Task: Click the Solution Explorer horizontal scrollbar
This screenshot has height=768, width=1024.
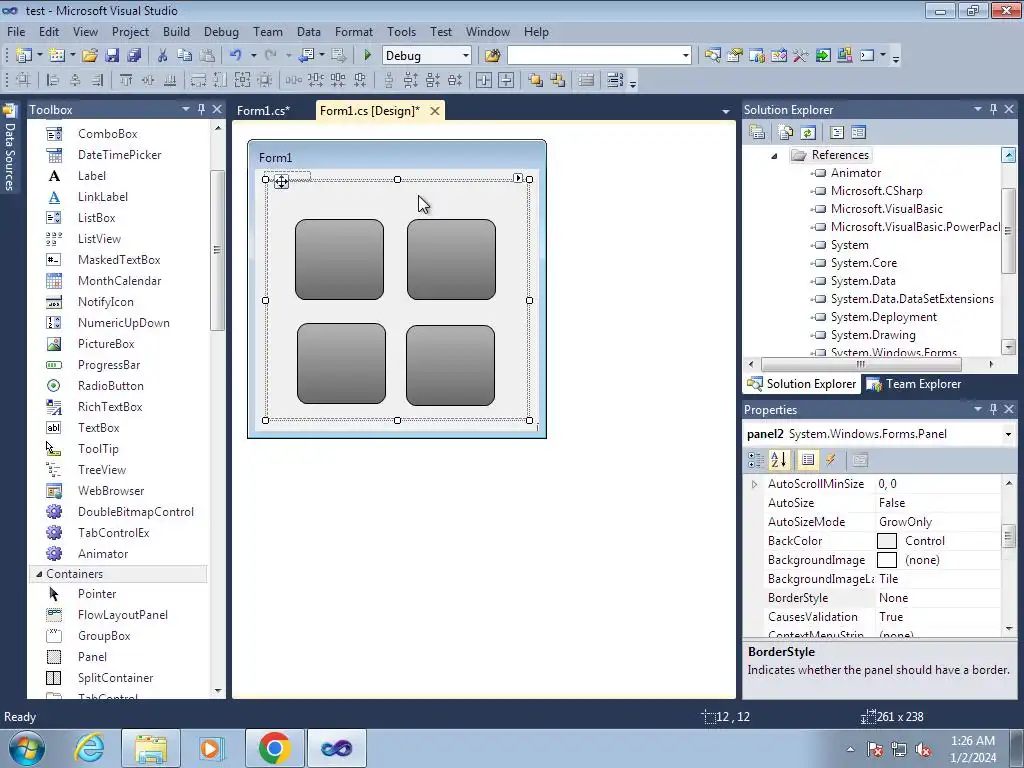Action: point(859,364)
